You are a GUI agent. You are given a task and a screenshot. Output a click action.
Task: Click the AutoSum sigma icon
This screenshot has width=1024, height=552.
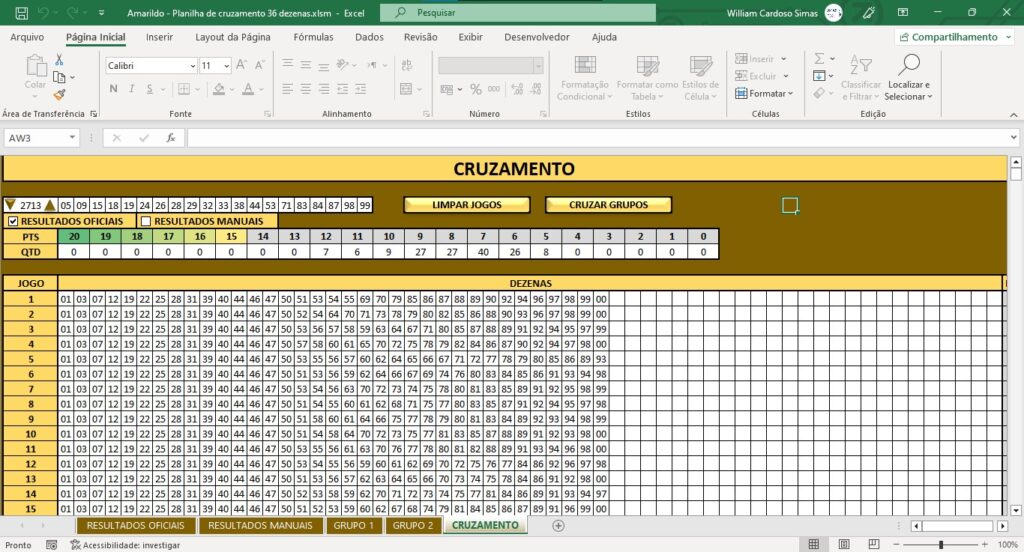(819, 59)
